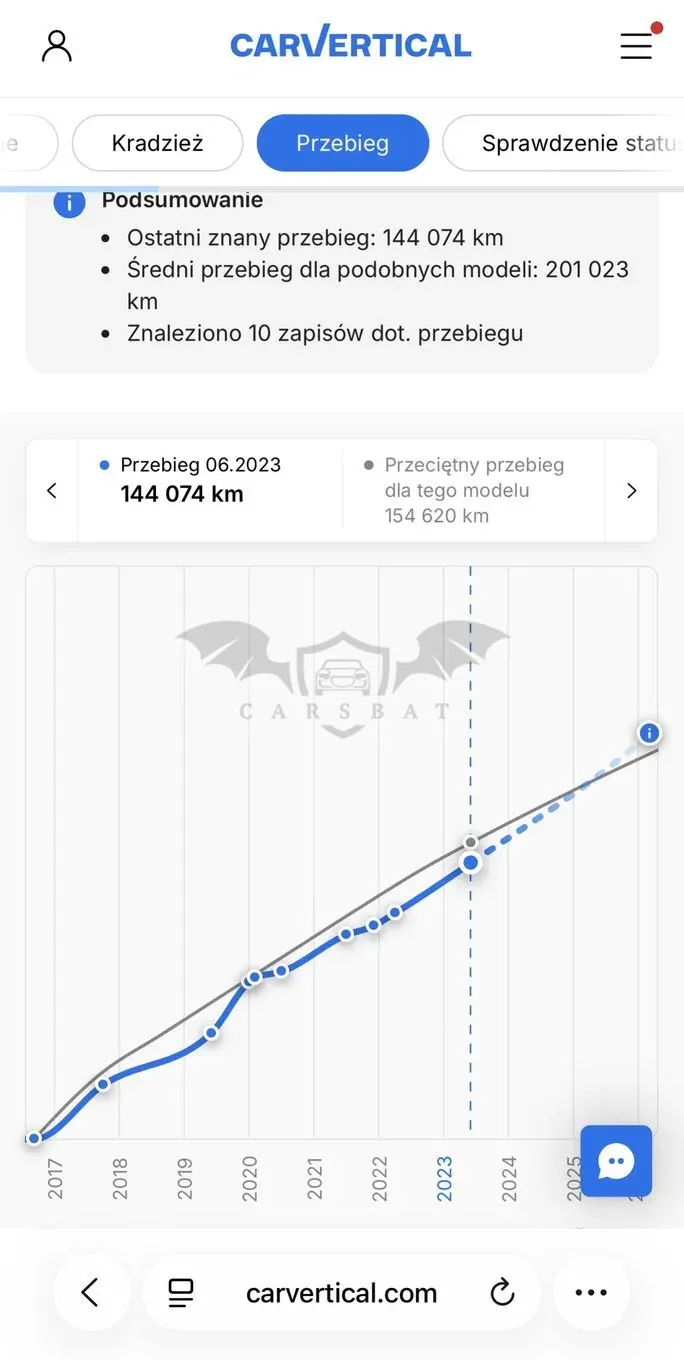The image size is (684, 1360).
Task: Click the info marker at forecast end
Action: 650,734
